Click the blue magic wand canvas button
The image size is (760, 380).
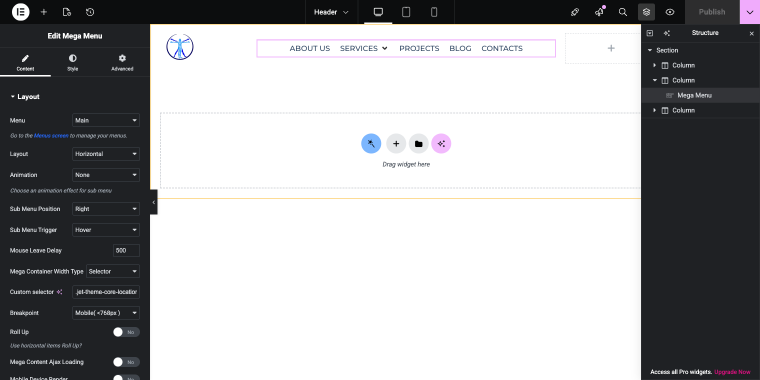371,143
